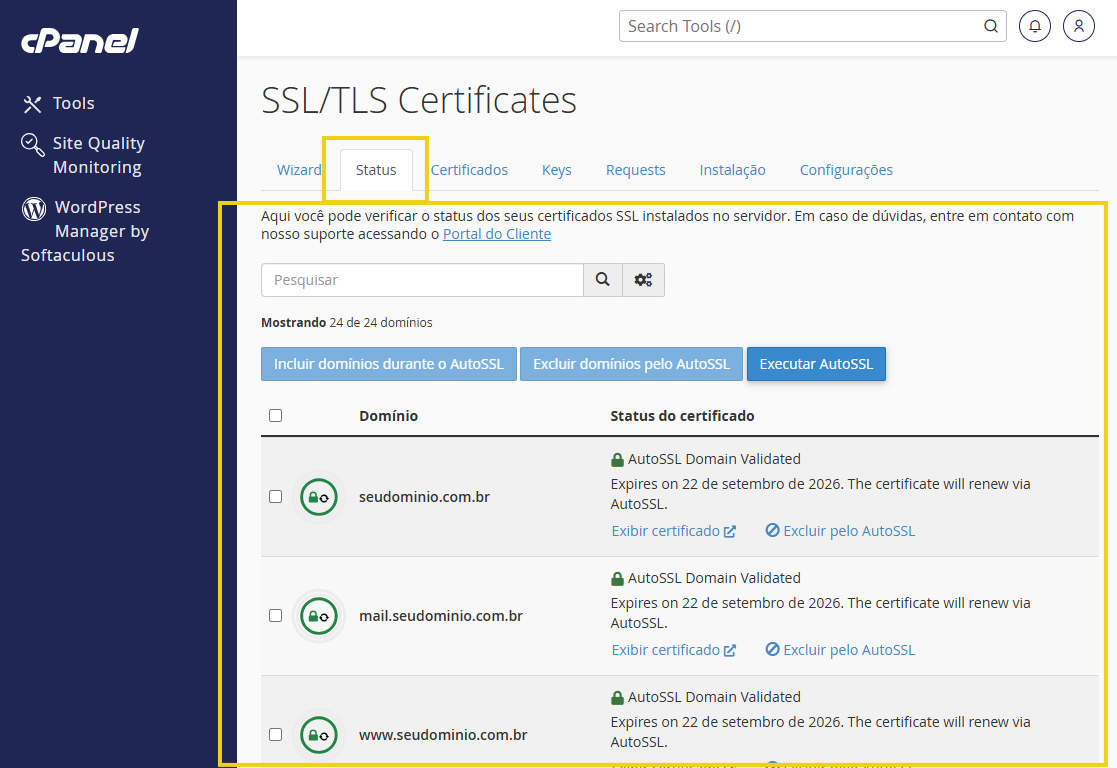Click the lock status icon for www.seudominio.com.br
The height and width of the screenshot is (768, 1117).
318,735
